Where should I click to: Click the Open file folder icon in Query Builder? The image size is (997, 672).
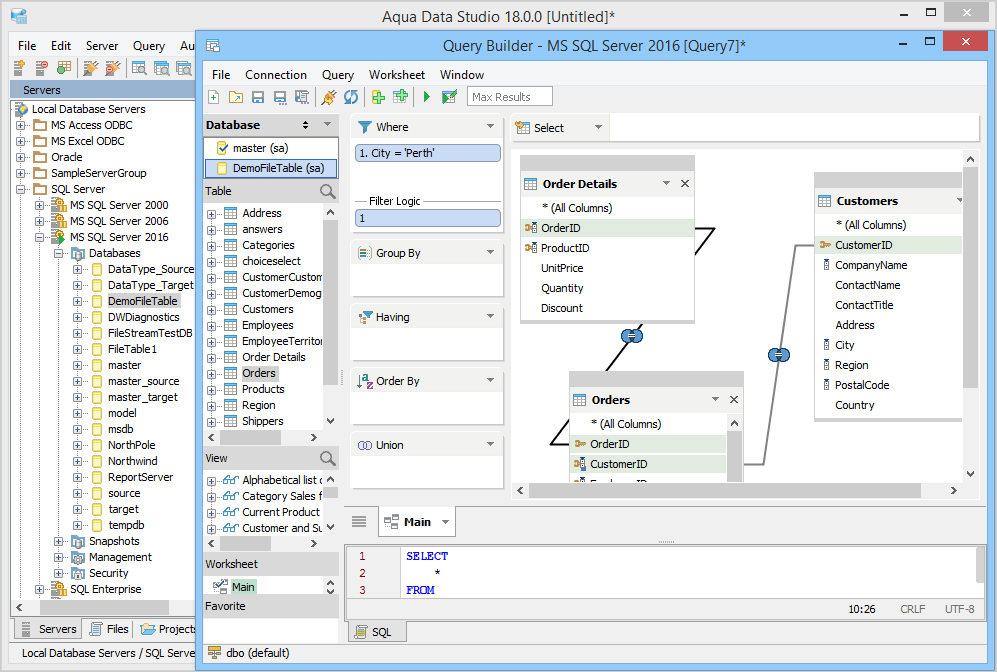coord(236,97)
